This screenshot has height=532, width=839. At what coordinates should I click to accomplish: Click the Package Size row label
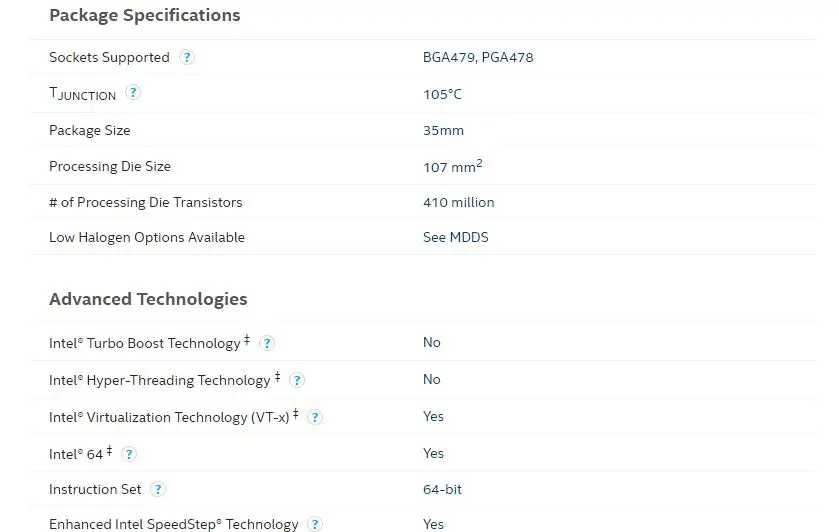pos(89,131)
